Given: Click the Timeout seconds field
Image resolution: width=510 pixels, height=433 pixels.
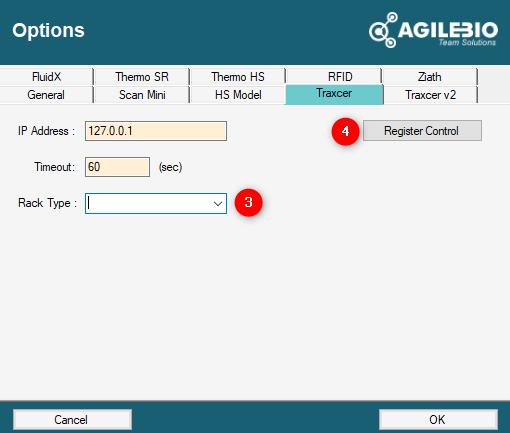Looking at the screenshot, I should pyautogui.click(x=117, y=167).
